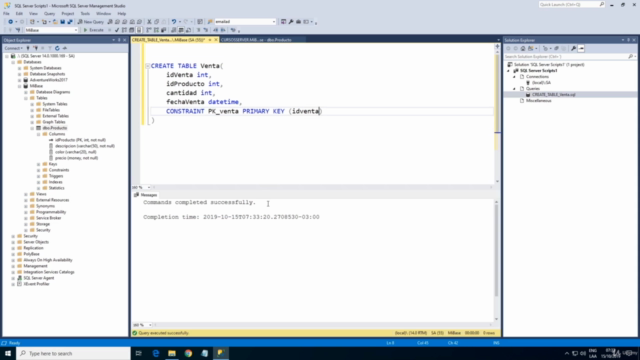Open Microsoft Edge from taskbar
Viewport: 640px width, 360px height.
[x=156, y=353]
